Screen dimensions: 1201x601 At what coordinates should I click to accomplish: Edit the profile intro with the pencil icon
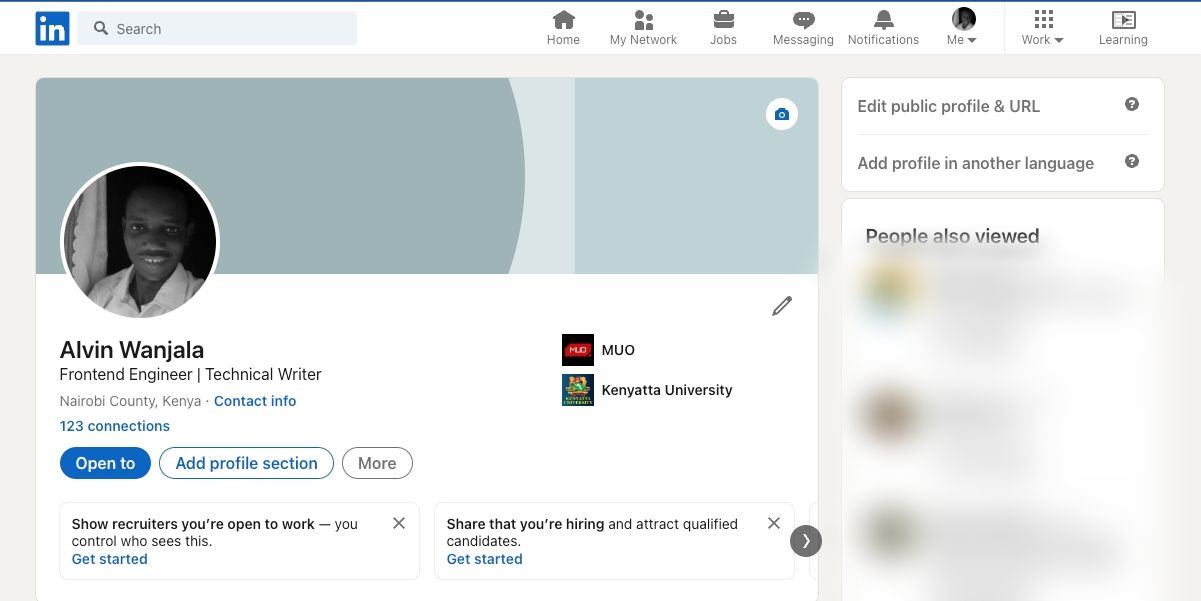(781, 306)
